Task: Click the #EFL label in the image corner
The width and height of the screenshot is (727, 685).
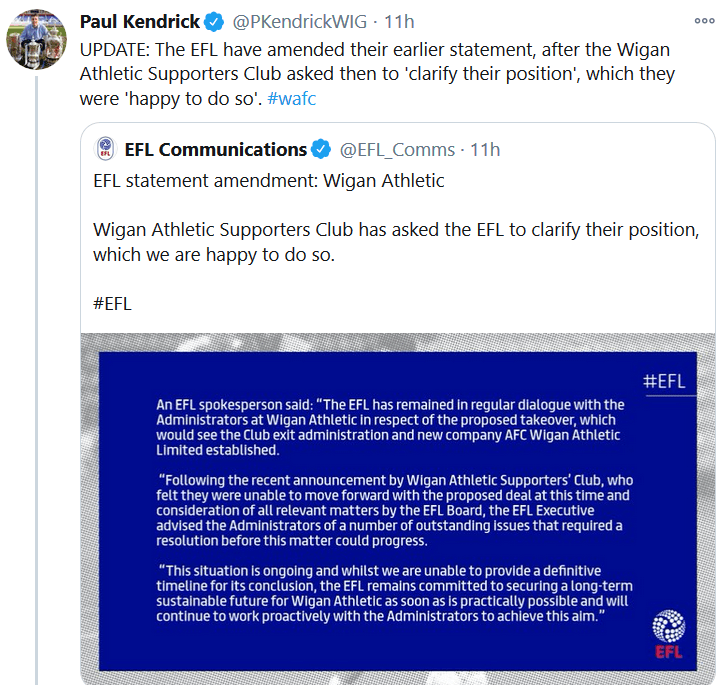Action: click(x=664, y=381)
